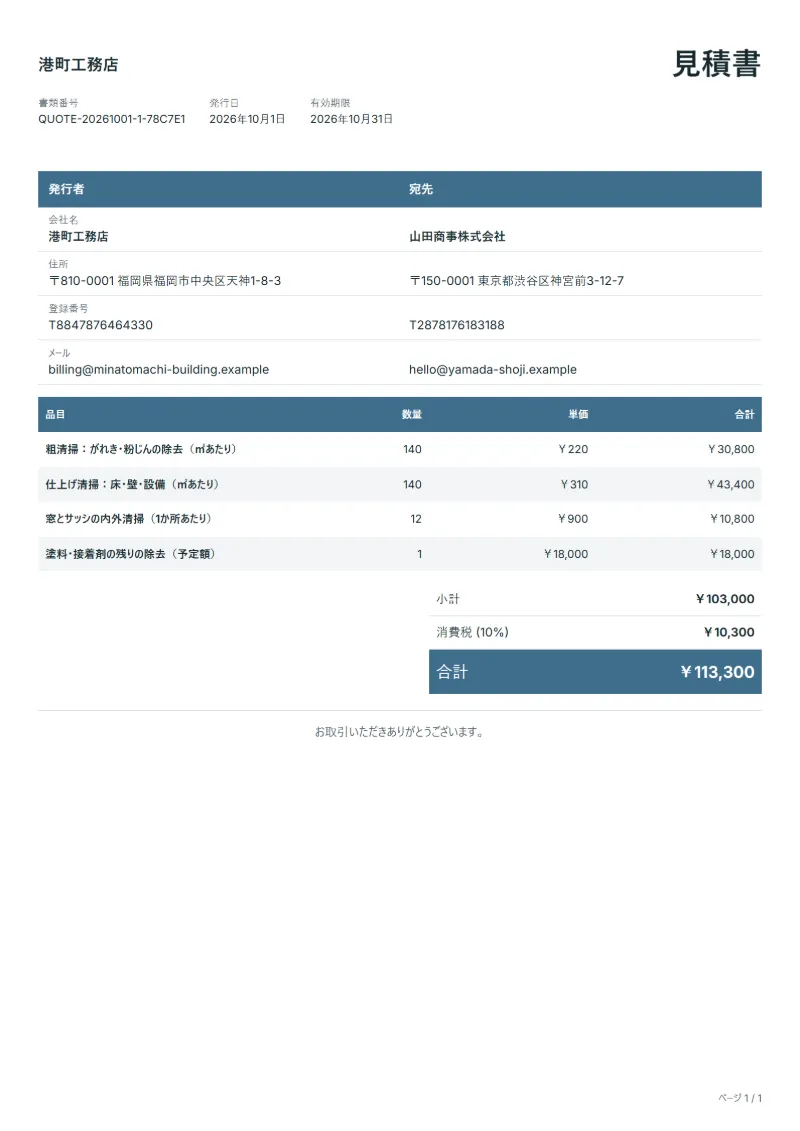
Task: Click tax amount ¥10,300
Action: 729,633
